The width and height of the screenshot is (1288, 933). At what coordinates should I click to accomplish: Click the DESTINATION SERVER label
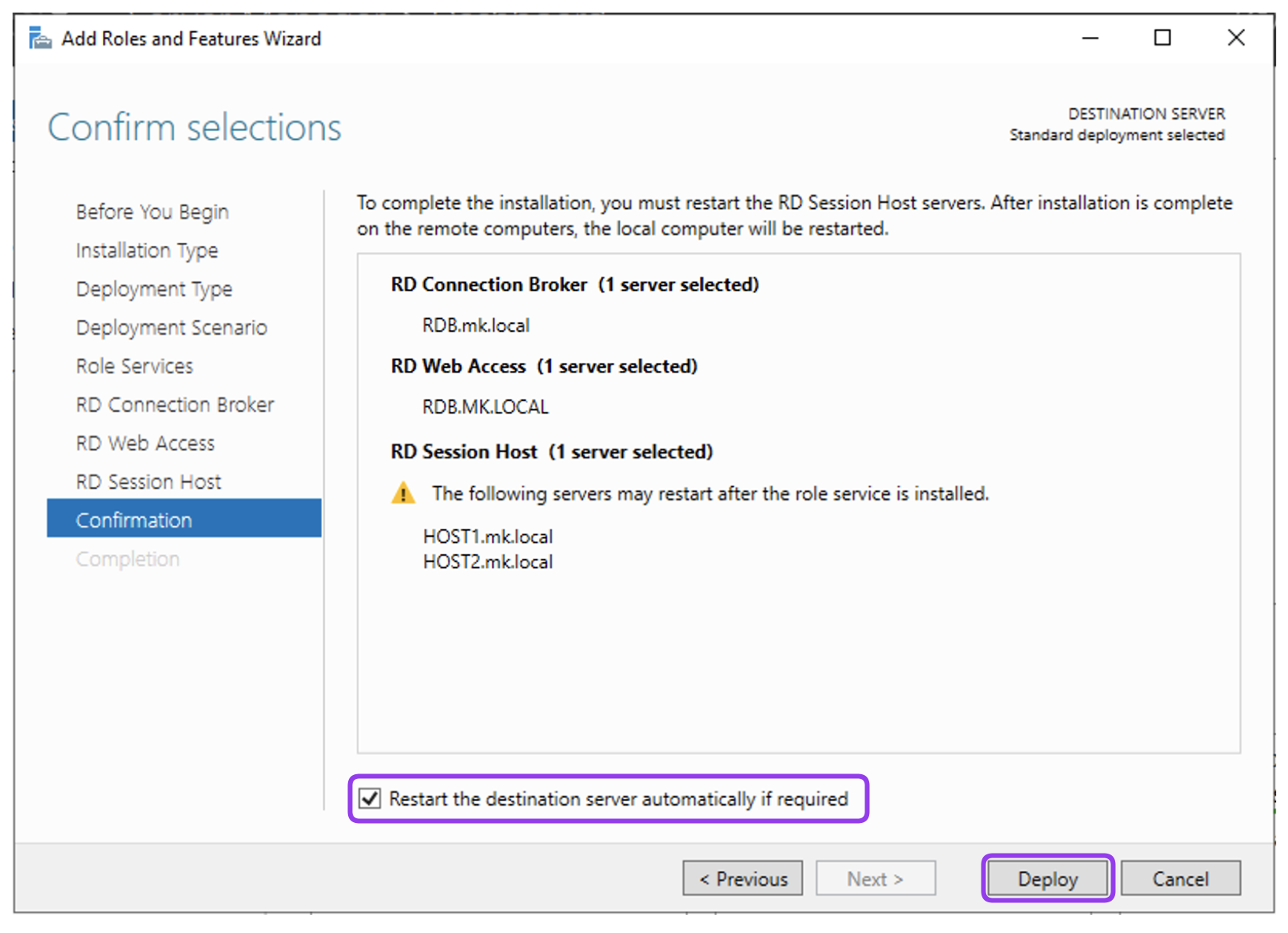coord(1147,114)
